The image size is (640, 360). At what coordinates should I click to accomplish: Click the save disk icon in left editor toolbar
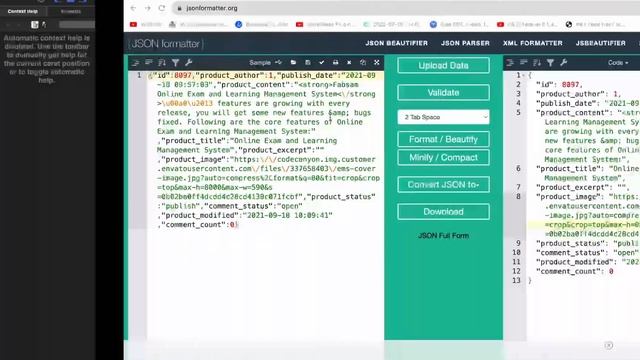[x=308, y=62]
